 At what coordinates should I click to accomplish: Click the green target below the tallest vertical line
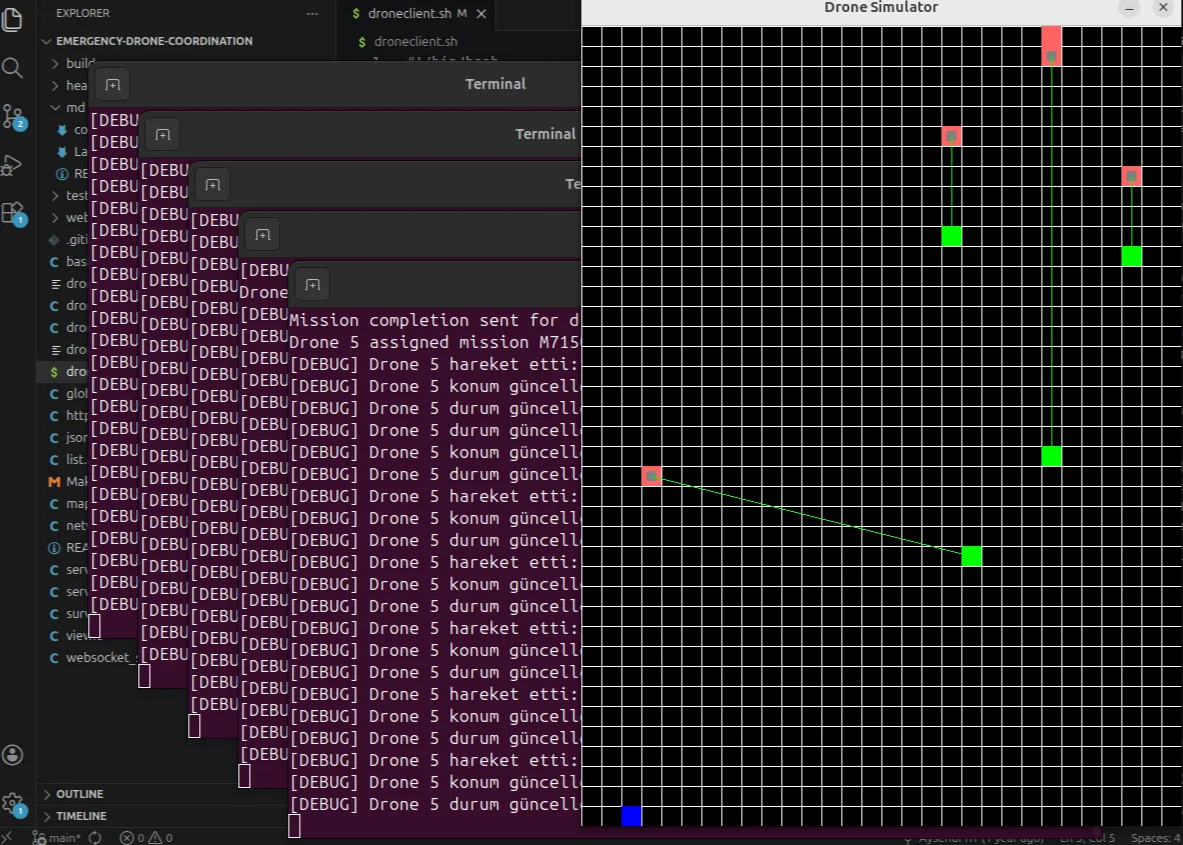point(1052,456)
